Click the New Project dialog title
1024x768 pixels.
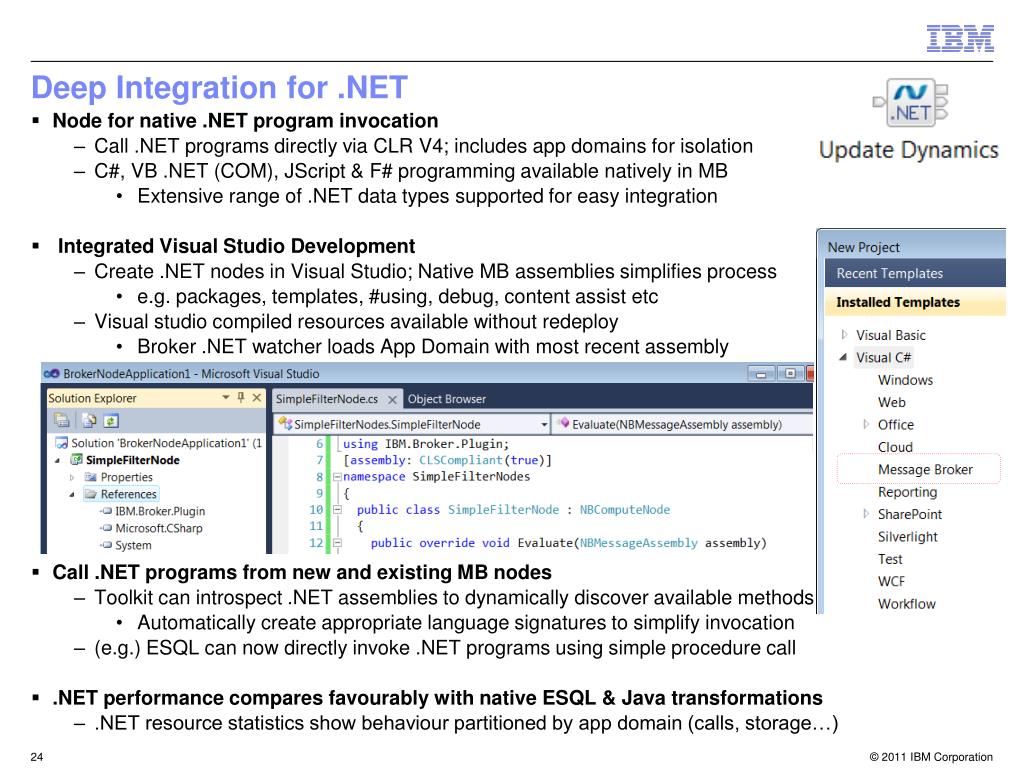click(863, 248)
